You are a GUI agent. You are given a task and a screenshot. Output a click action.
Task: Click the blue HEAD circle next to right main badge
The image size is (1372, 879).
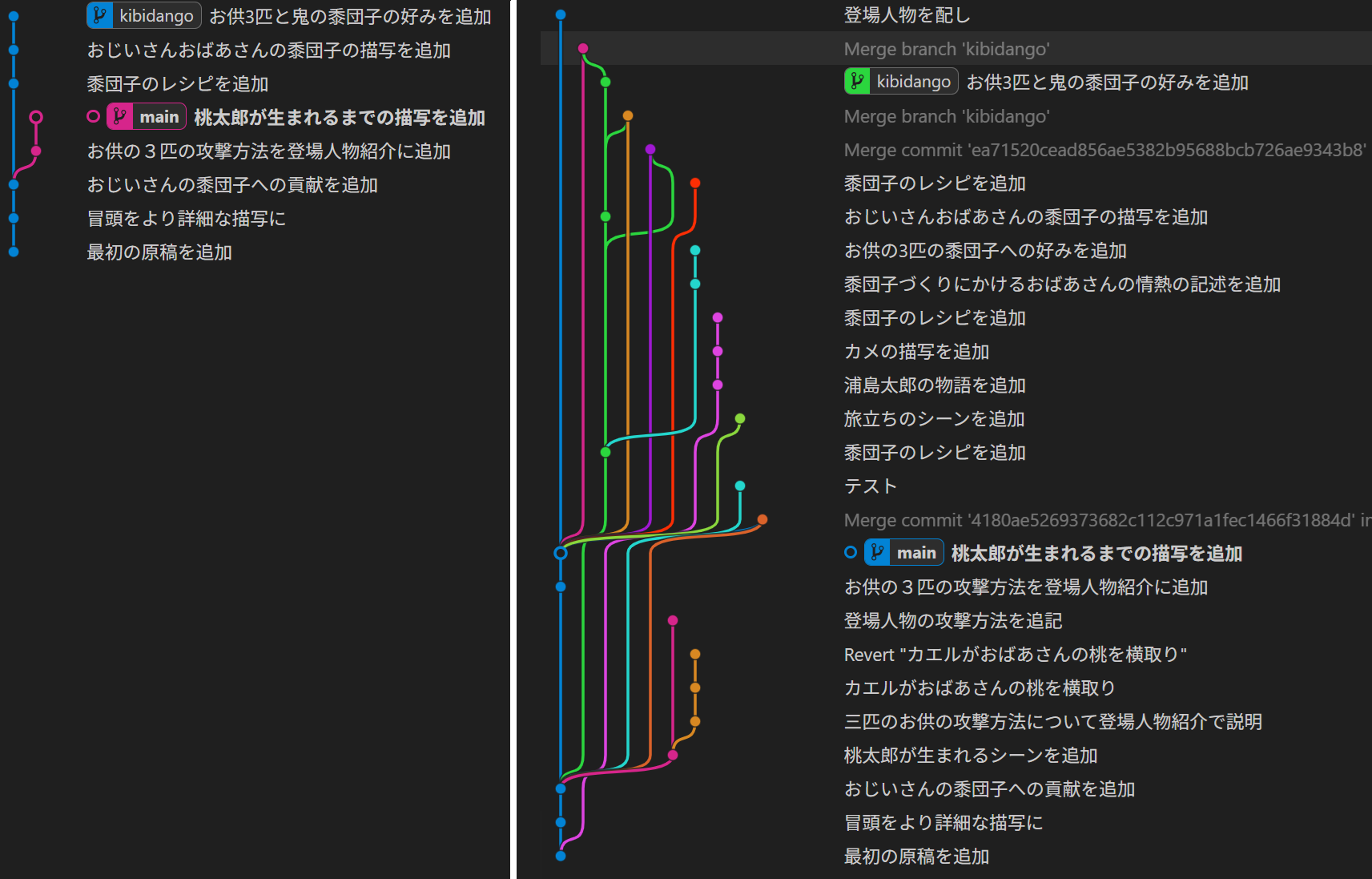point(851,553)
